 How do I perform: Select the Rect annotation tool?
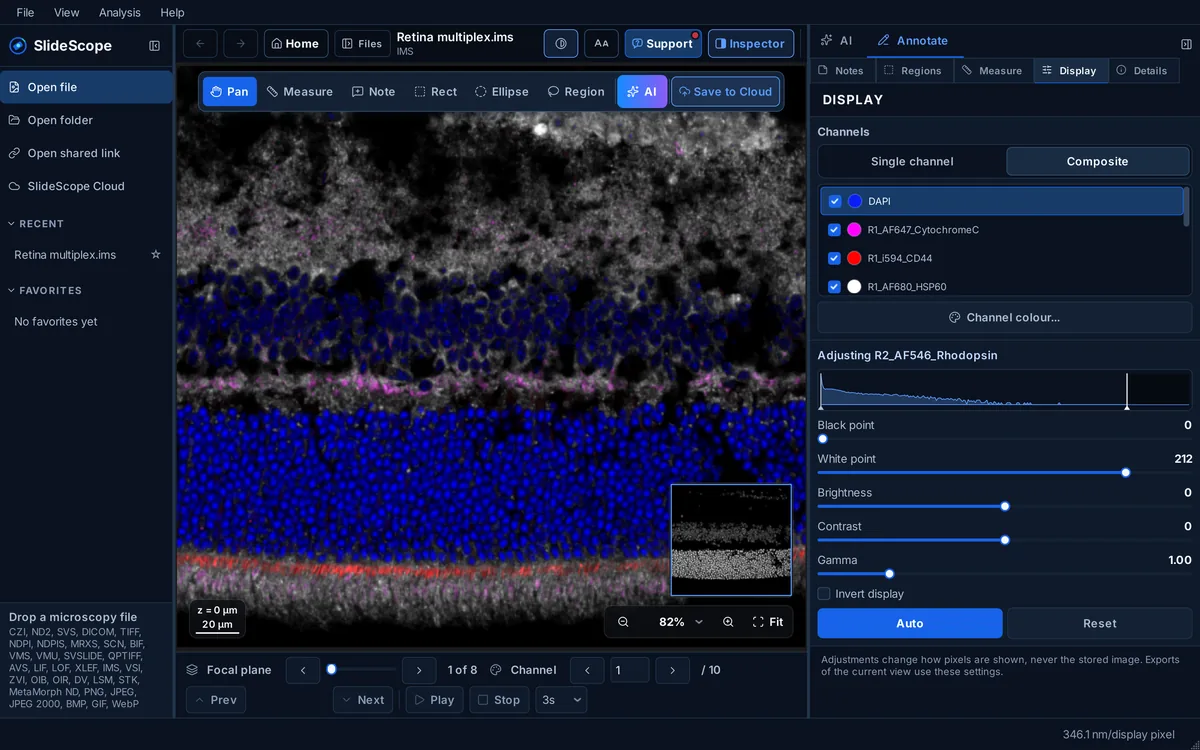click(x=436, y=92)
